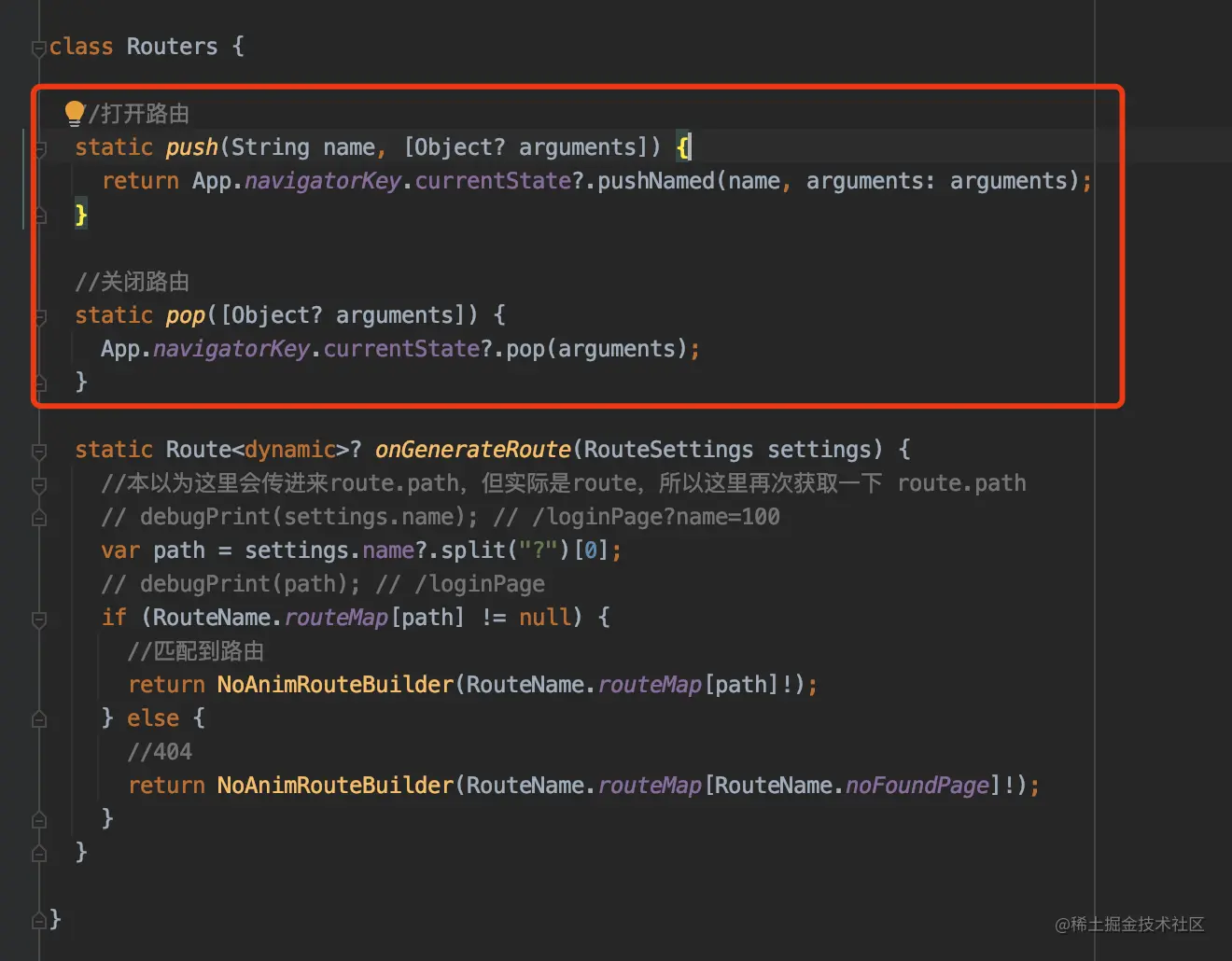This screenshot has width=1232, height=961.
Task: Click NoAnimRouteBuilder in the if branch
Action: [335, 685]
